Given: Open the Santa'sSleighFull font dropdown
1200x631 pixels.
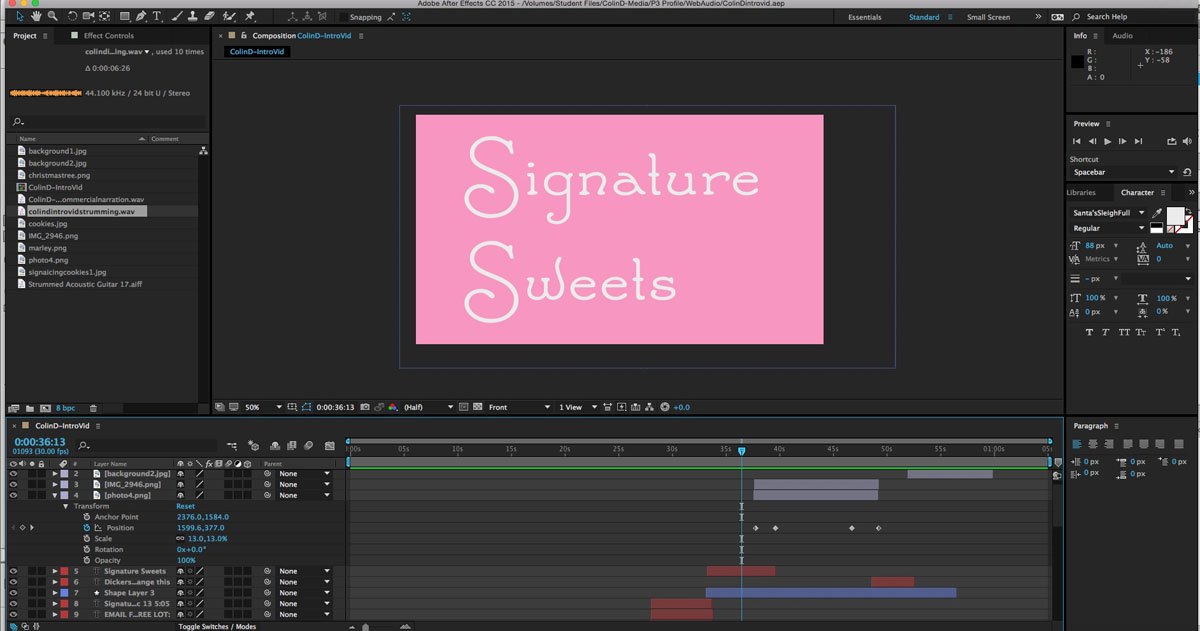Looking at the screenshot, I should (x=1108, y=213).
